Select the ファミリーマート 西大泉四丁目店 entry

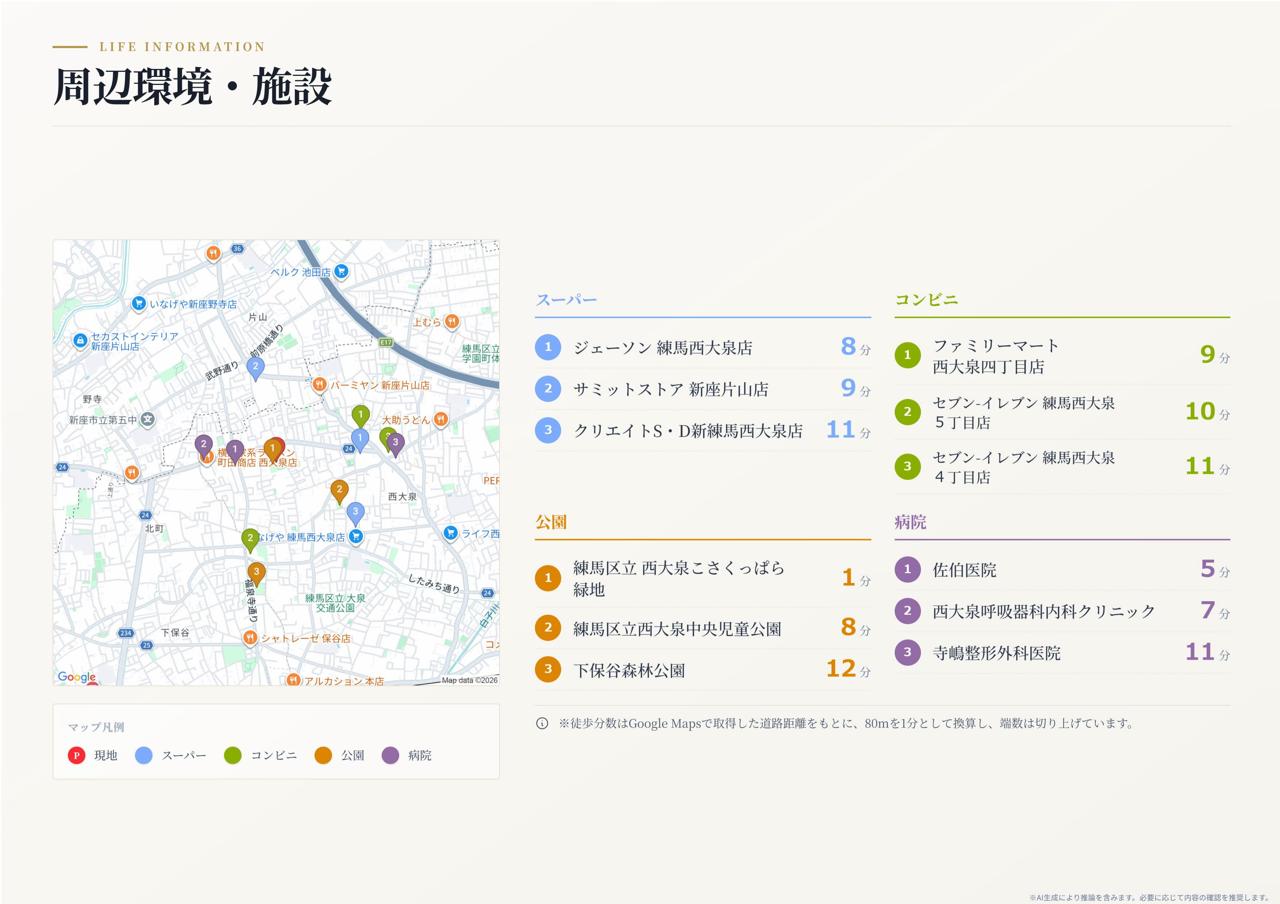coord(1062,355)
